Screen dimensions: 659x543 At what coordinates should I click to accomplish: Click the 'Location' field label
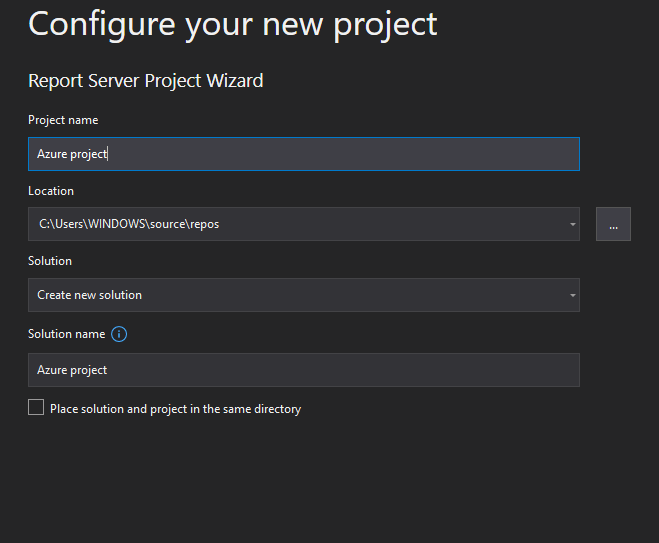coord(51,191)
